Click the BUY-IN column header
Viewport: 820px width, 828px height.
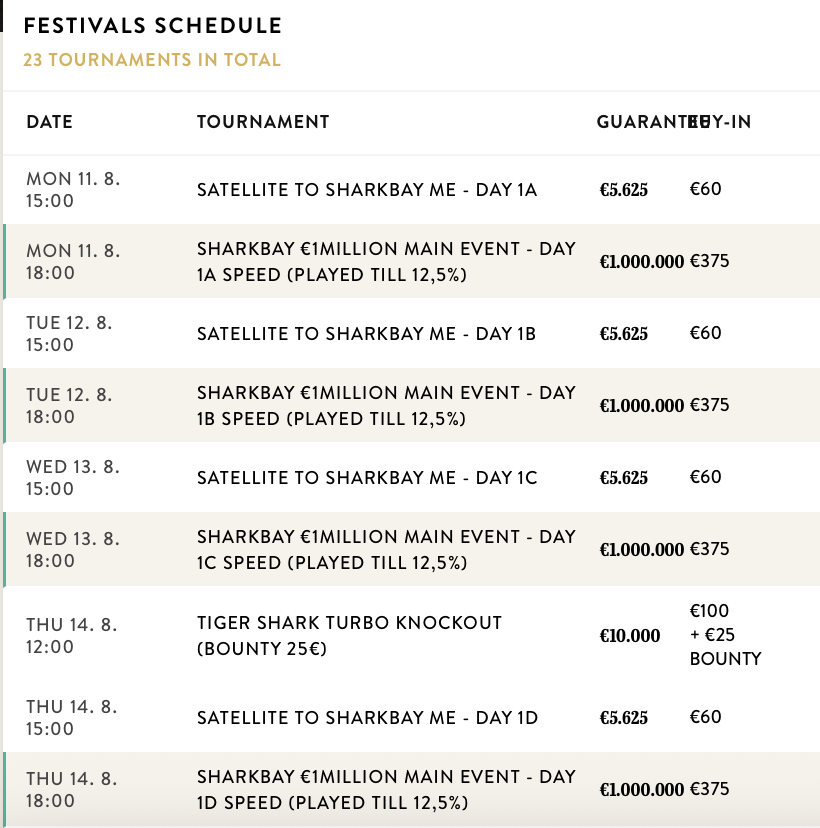coord(724,122)
